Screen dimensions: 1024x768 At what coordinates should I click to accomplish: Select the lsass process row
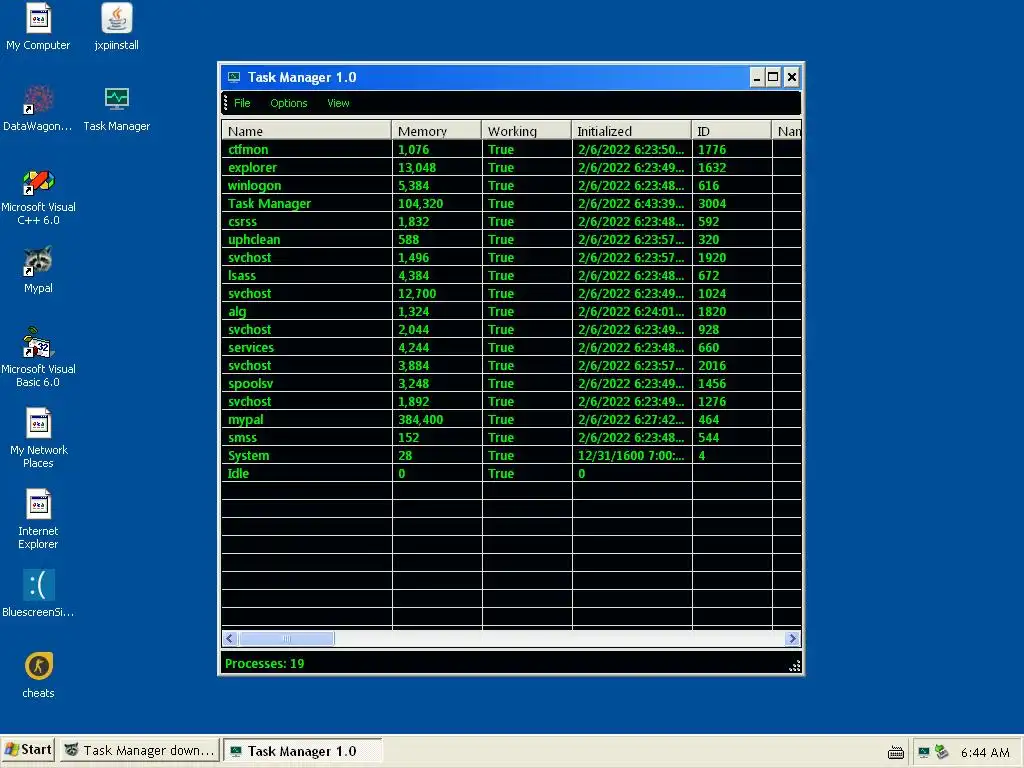point(511,276)
